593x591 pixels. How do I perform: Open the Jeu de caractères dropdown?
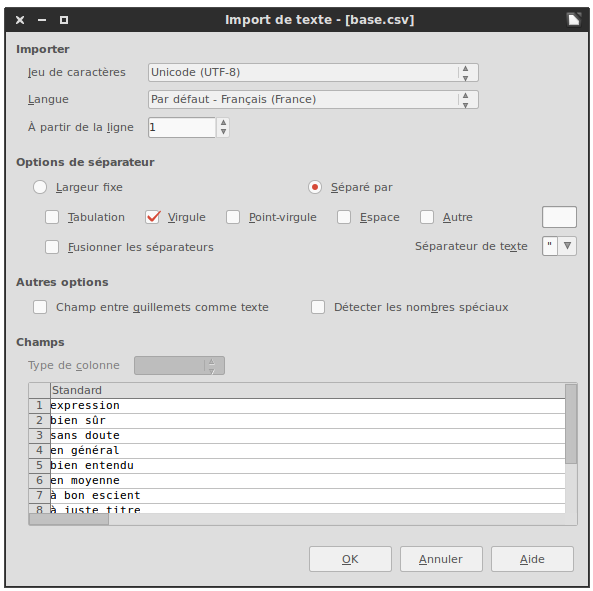click(313, 72)
